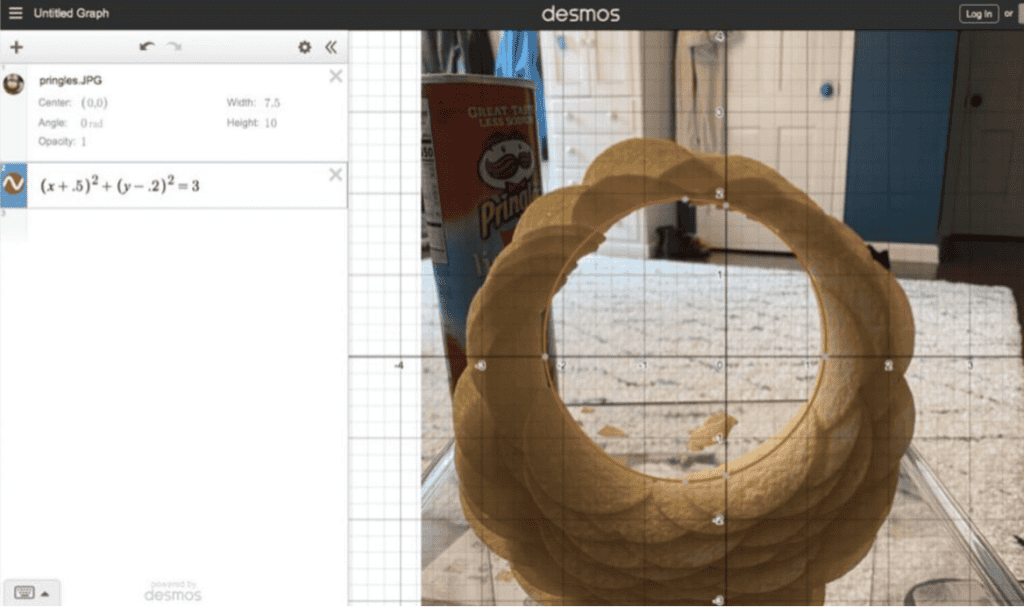Open the hamburger menu for saved graphs

pyautogui.click(x=15, y=13)
